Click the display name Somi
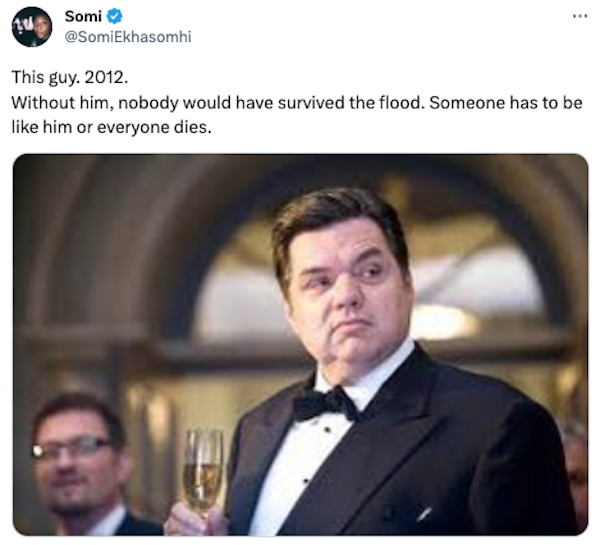This screenshot has width=600, height=545. [82, 16]
